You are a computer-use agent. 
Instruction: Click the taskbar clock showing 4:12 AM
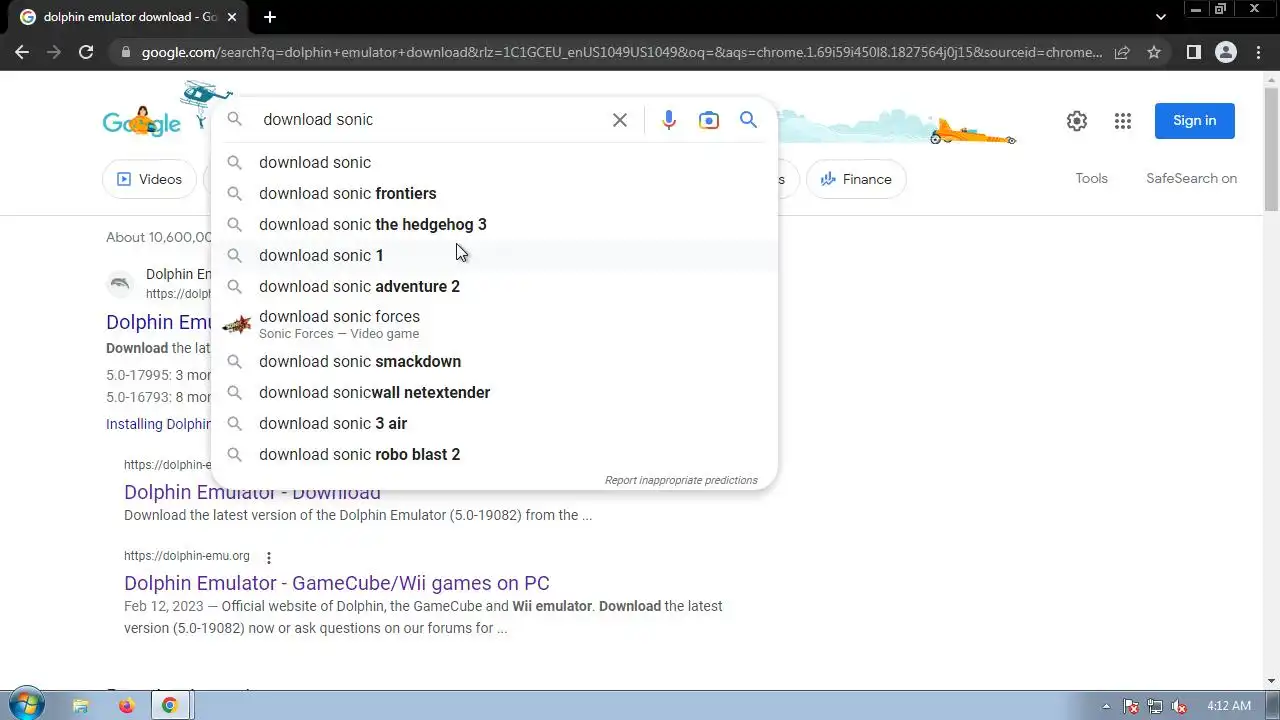point(1228,706)
